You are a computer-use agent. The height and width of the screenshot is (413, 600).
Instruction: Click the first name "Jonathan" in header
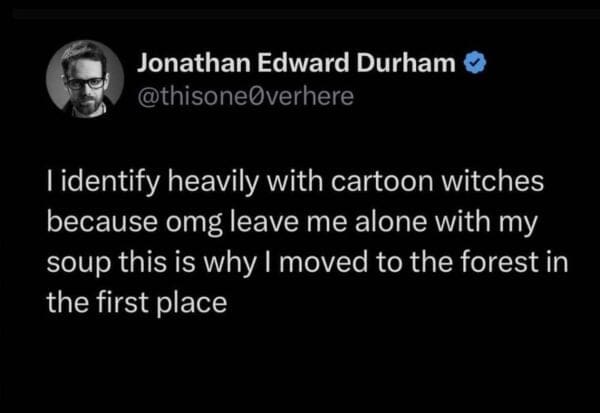pyautogui.click(x=189, y=66)
